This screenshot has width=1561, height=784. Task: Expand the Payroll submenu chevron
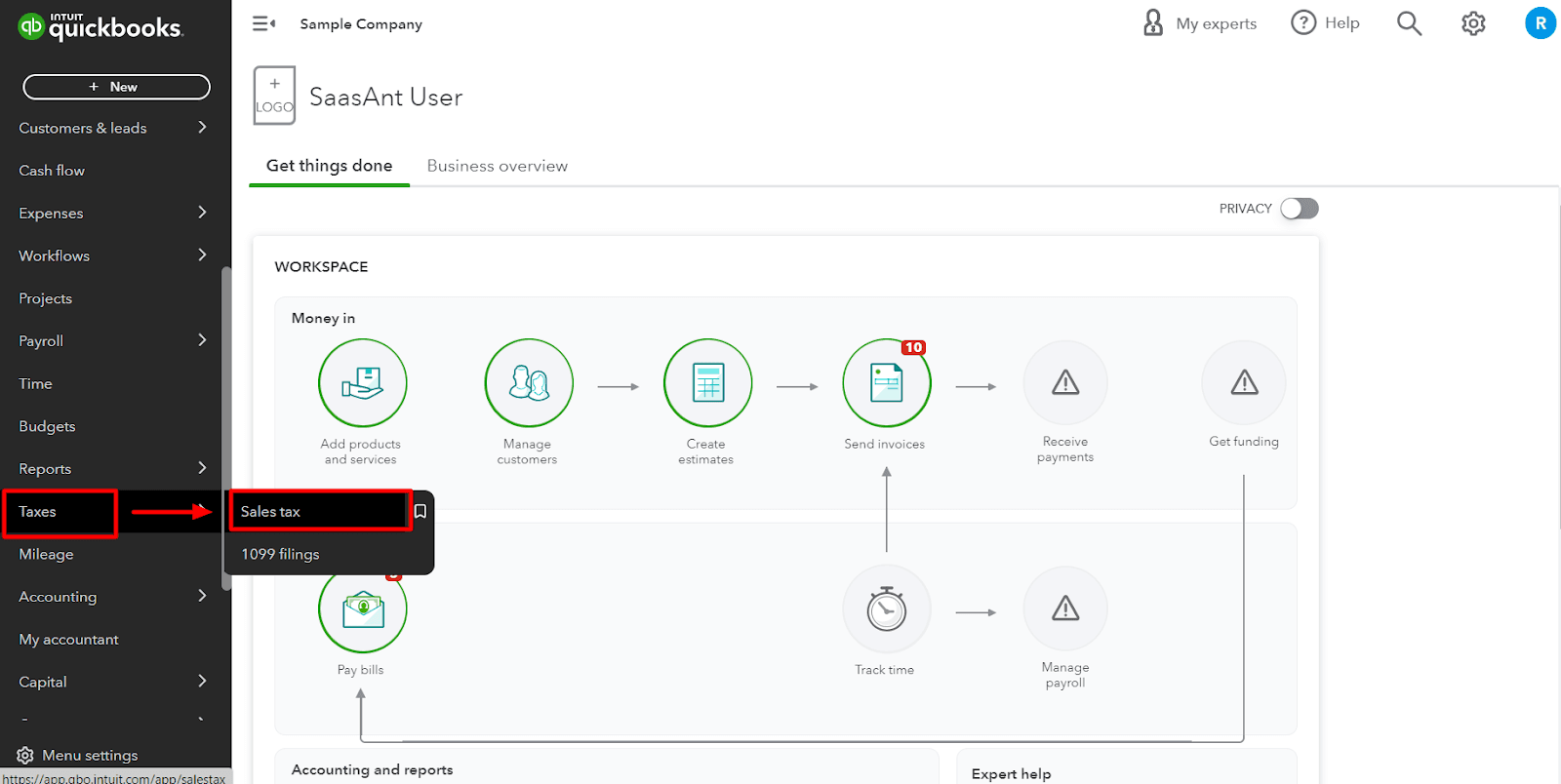[202, 339]
